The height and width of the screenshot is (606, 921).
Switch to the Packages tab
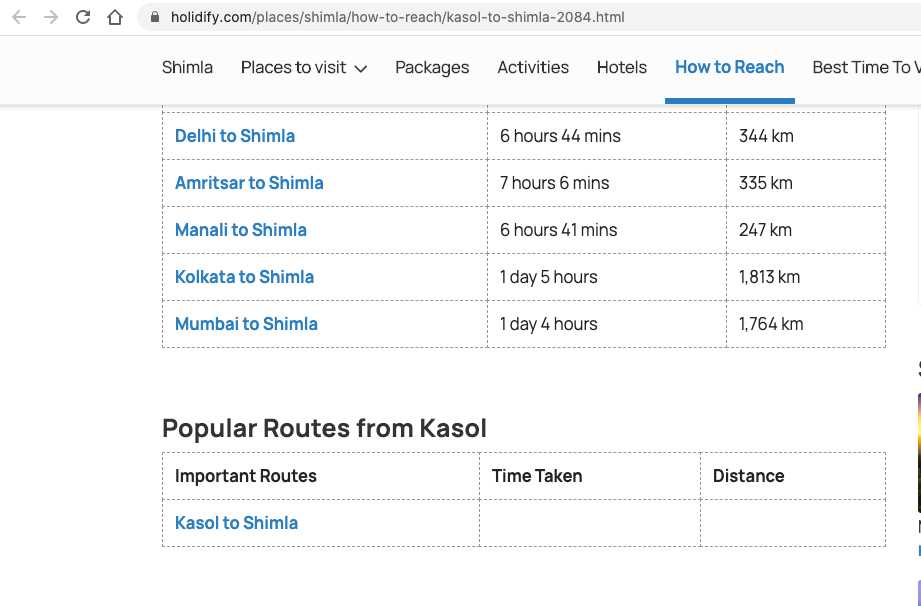[432, 68]
